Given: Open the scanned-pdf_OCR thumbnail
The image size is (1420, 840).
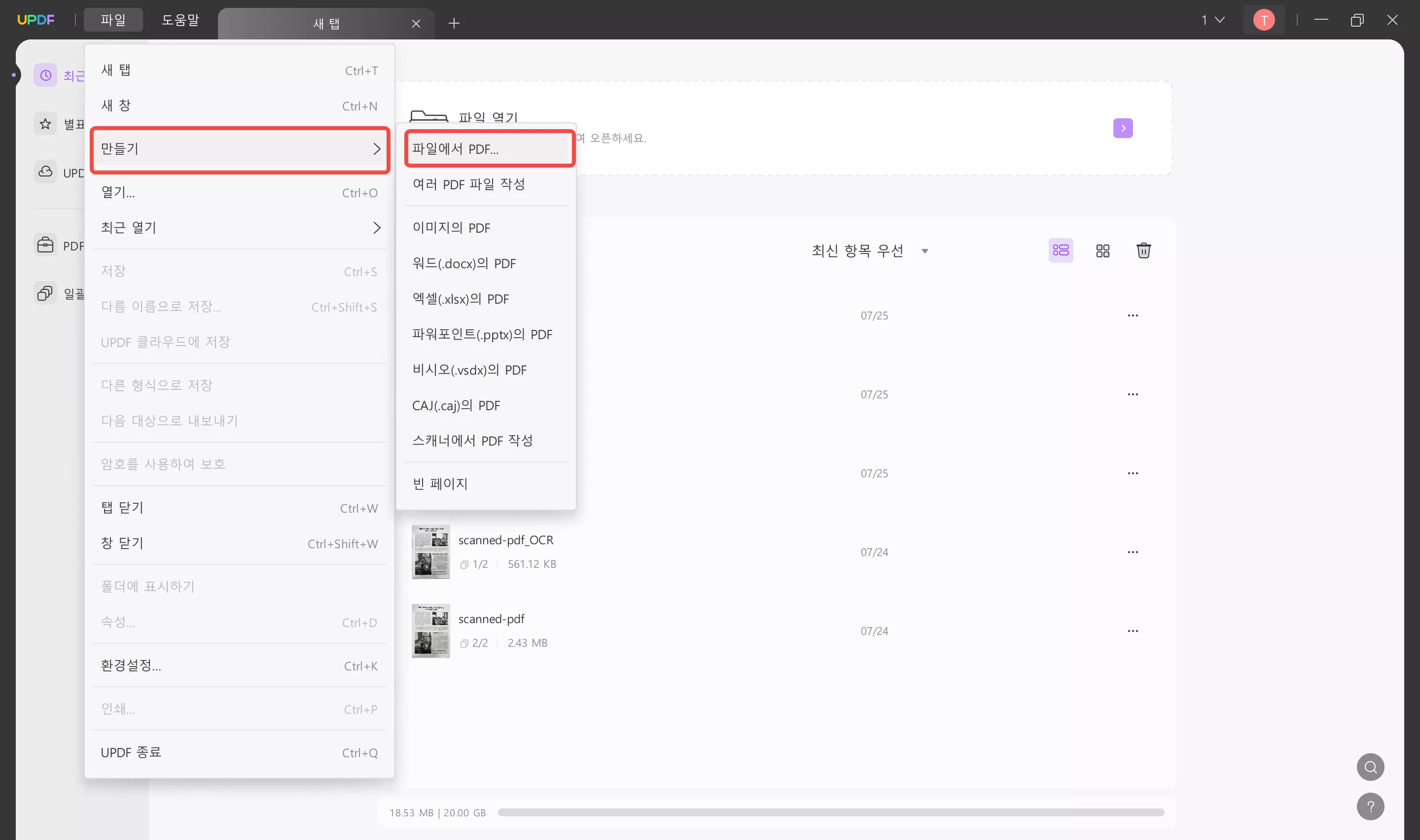Looking at the screenshot, I should click(x=431, y=552).
